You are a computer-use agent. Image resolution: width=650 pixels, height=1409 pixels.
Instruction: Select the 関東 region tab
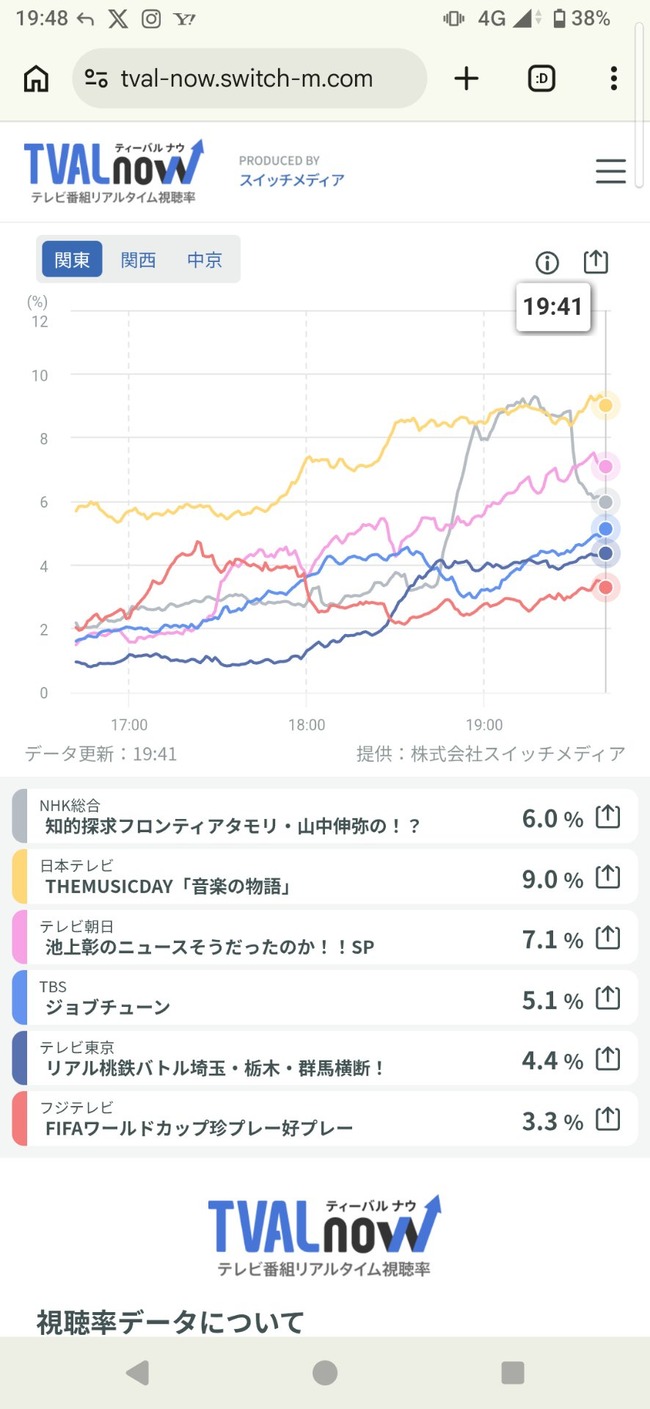click(72, 260)
